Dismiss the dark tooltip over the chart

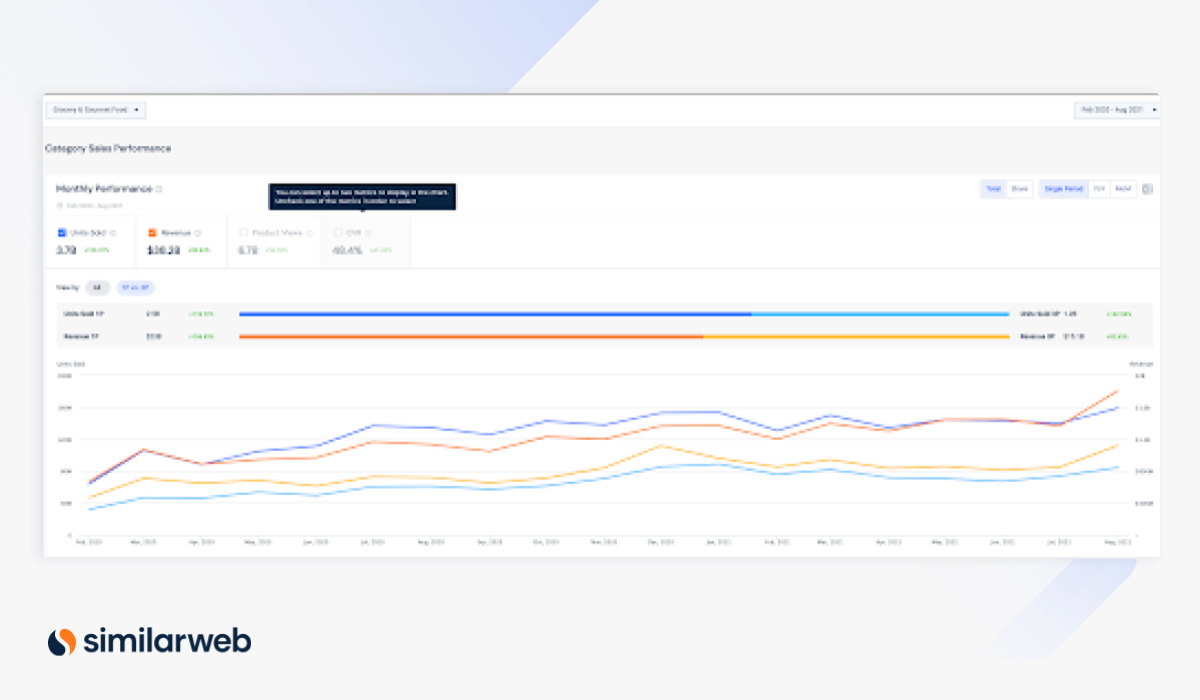pos(362,196)
